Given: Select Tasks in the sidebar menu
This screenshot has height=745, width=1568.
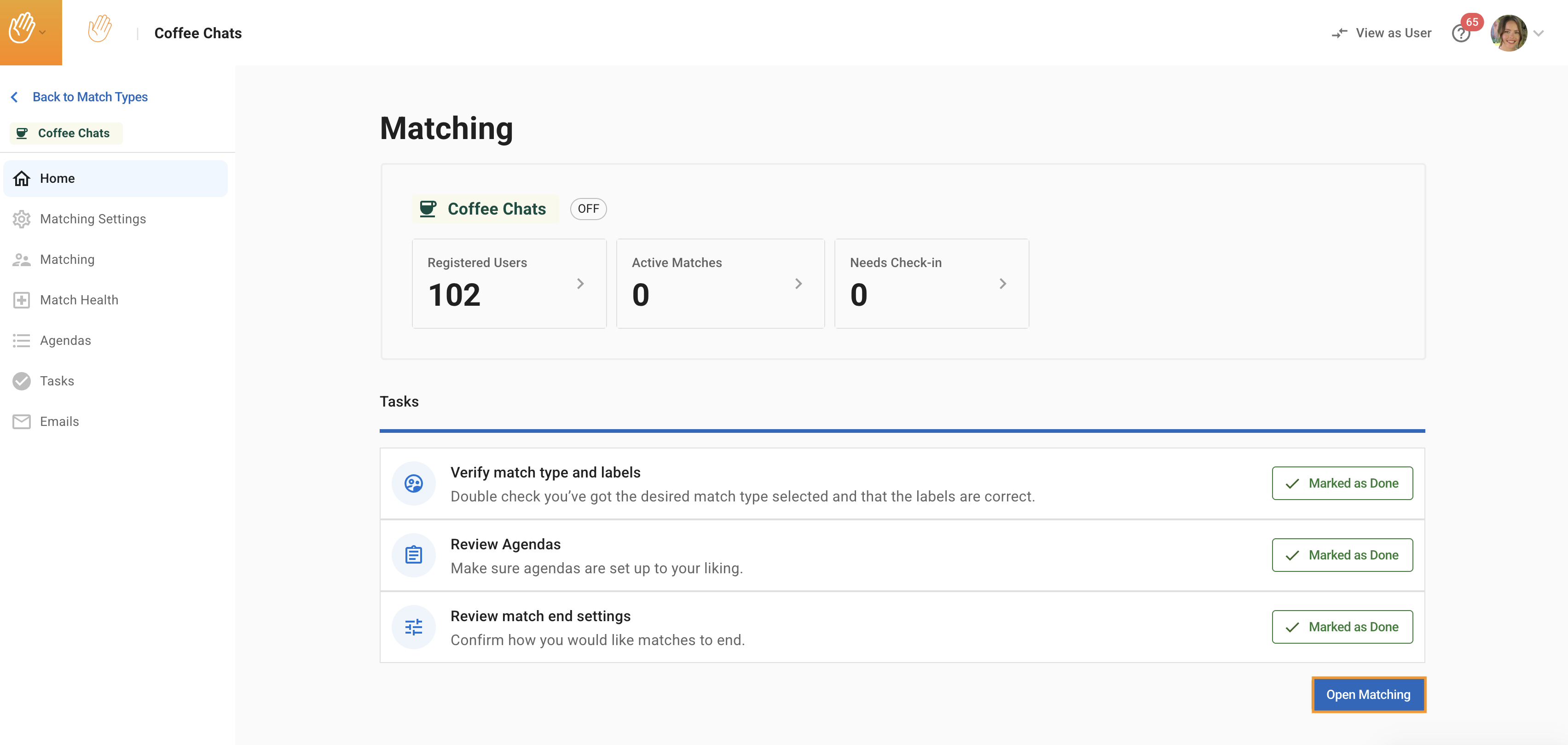Looking at the screenshot, I should 57,381.
